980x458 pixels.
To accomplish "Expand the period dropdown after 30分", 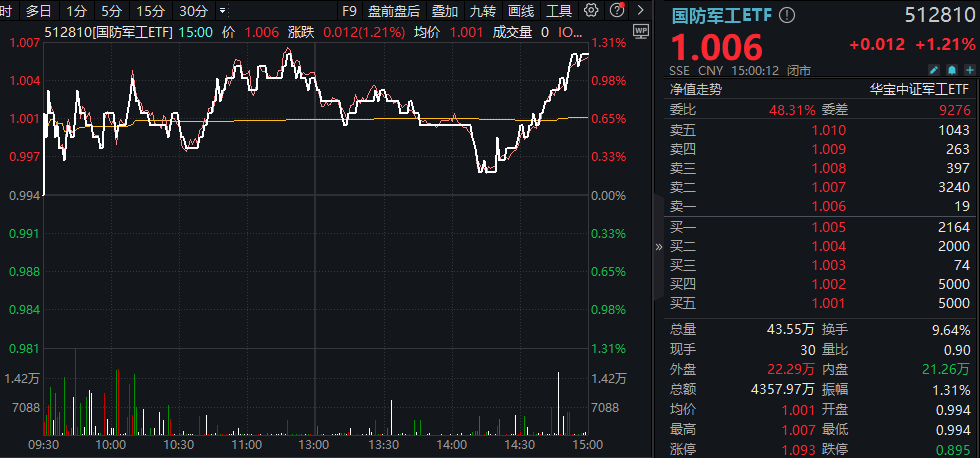I will click(221, 11).
